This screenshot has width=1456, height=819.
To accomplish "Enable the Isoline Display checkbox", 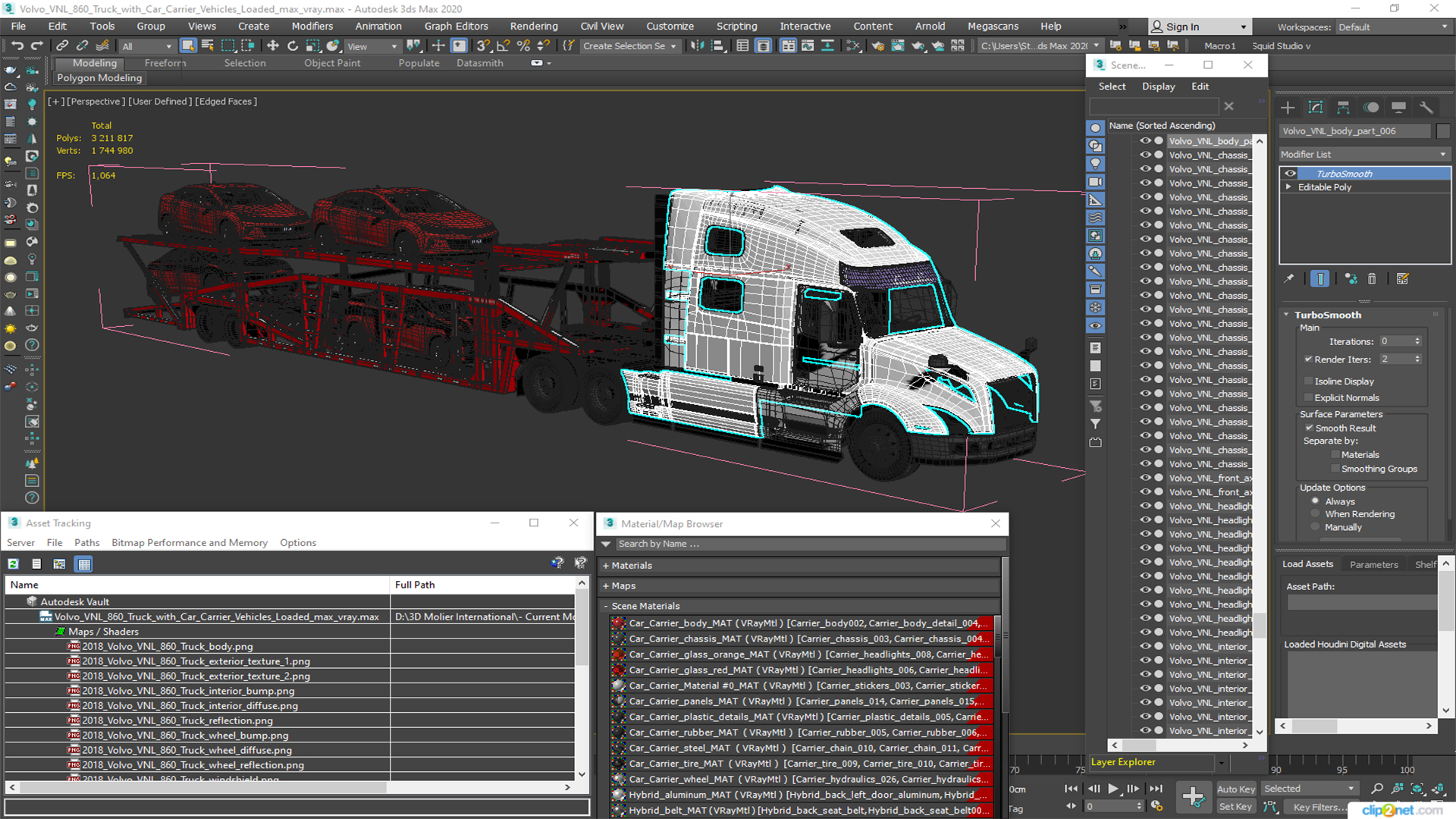I will [1308, 381].
